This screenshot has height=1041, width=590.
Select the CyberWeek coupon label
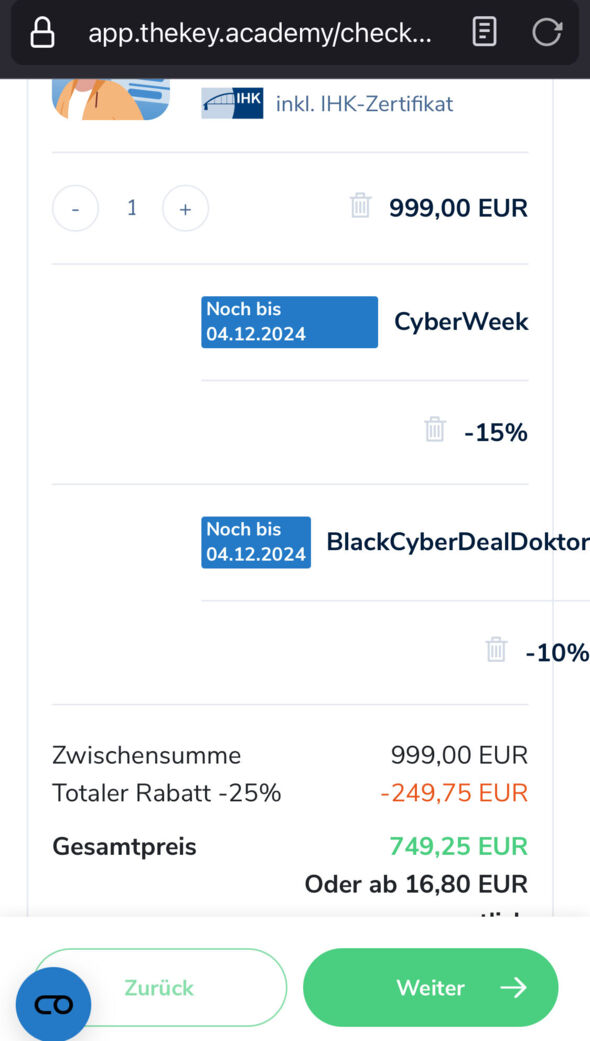(x=461, y=322)
